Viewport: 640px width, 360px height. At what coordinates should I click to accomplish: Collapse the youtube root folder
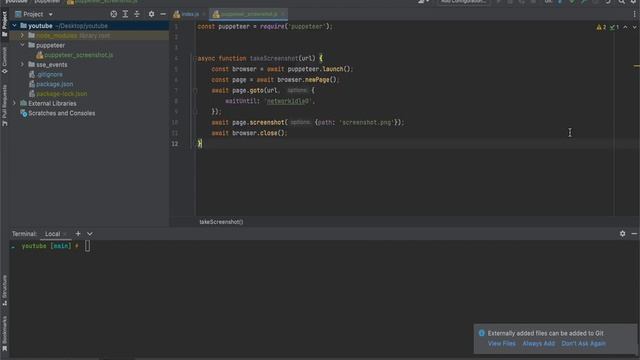14,26
